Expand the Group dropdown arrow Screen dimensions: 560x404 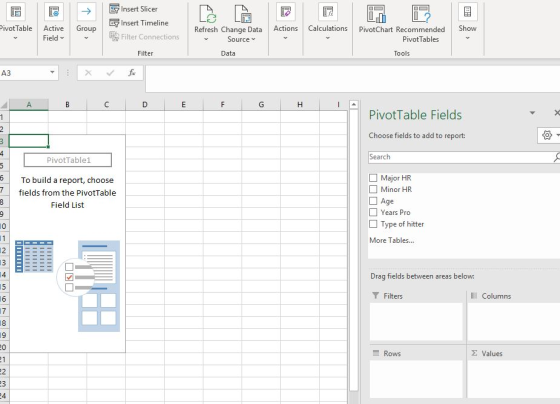pyautogui.click(x=86, y=38)
